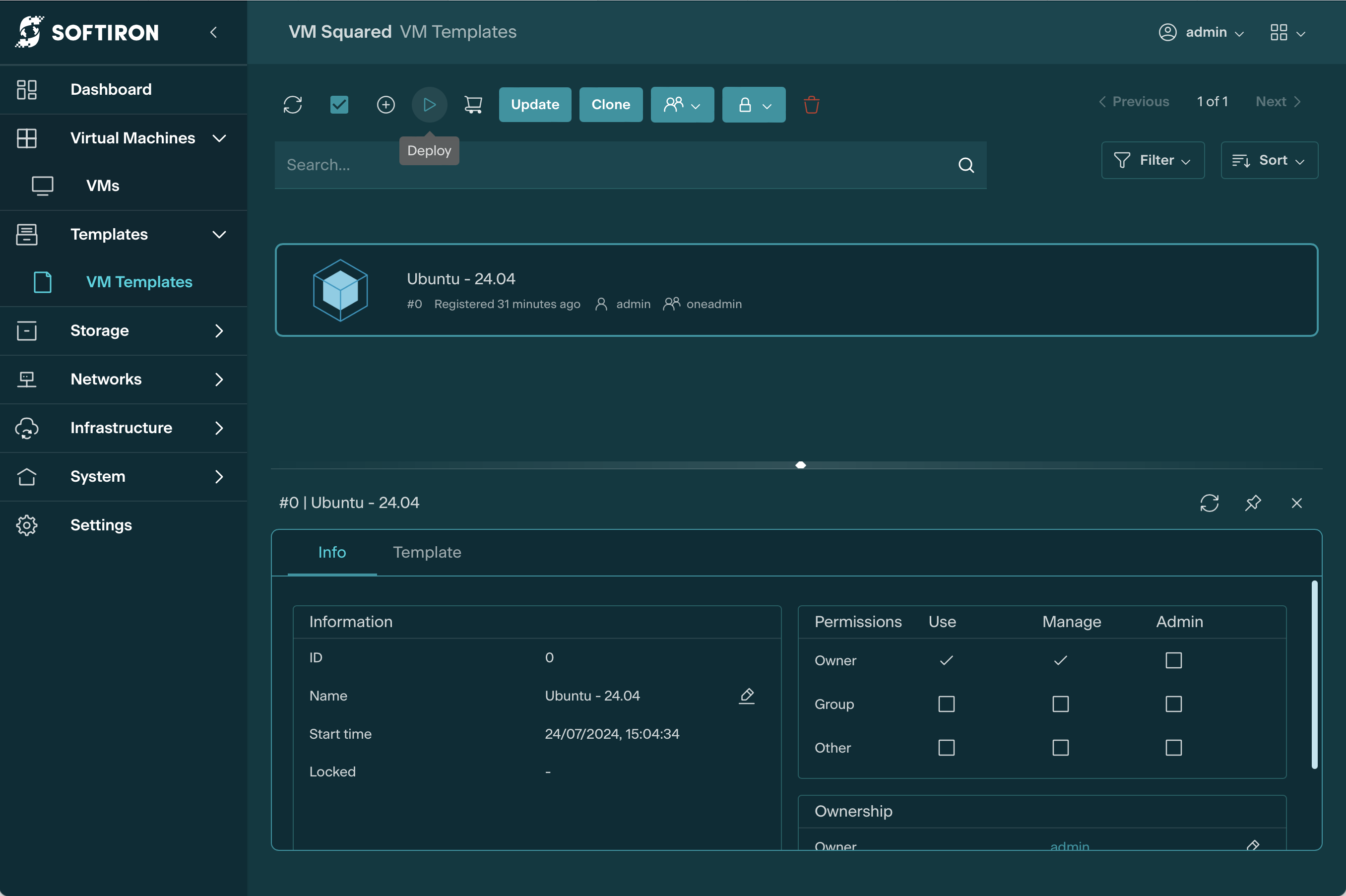This screenshot has height=896, width=1346.
Task: Enable Admin permission for Owner
Action: (x=1173, y=660)
